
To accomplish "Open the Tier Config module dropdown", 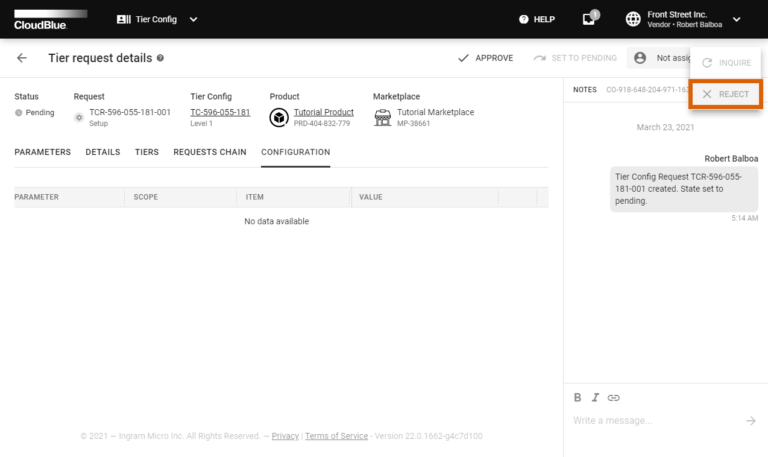I will pyautogui.click(x=157, y=20).
